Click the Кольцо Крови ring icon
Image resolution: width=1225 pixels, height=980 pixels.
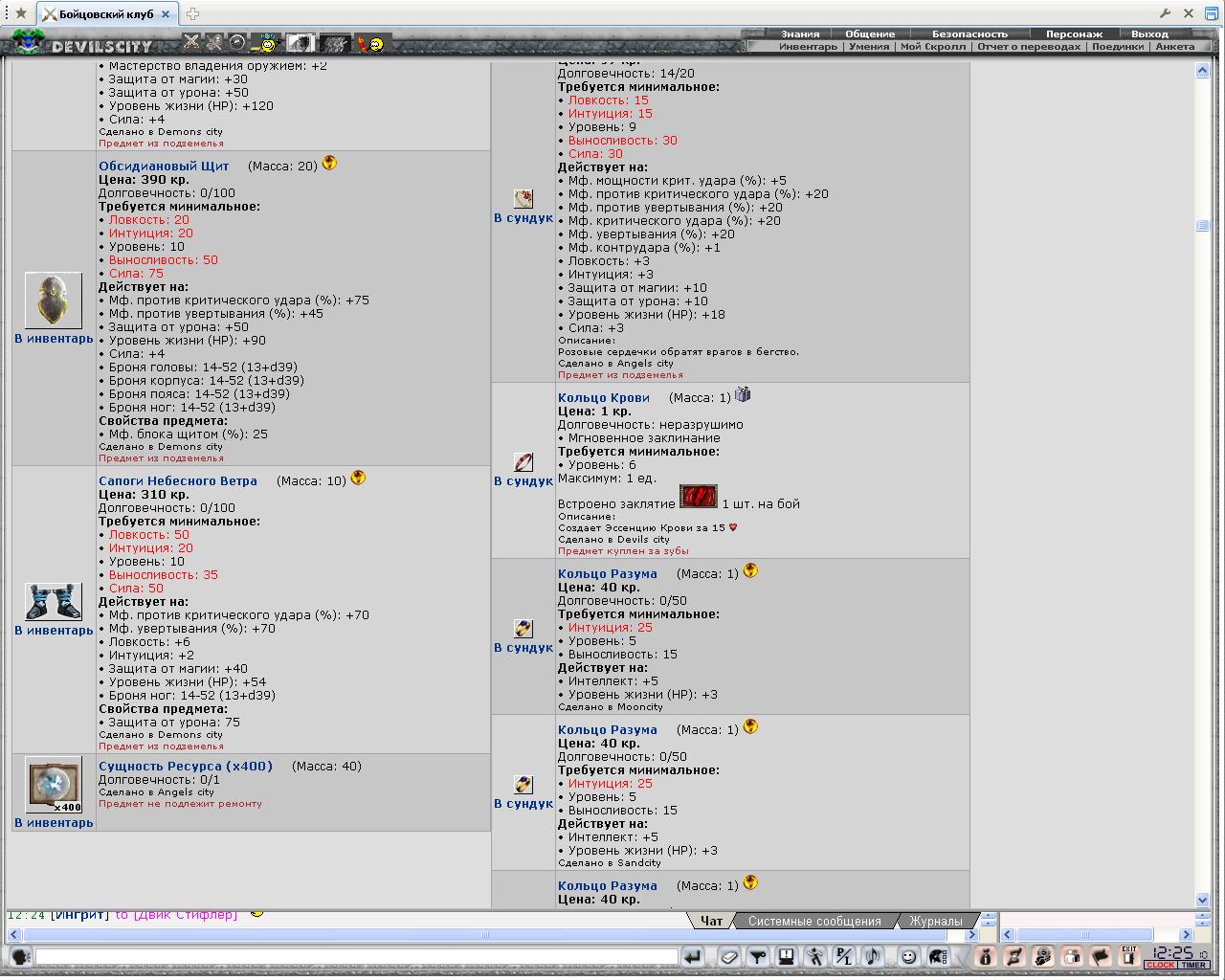[x=523, y=462]
